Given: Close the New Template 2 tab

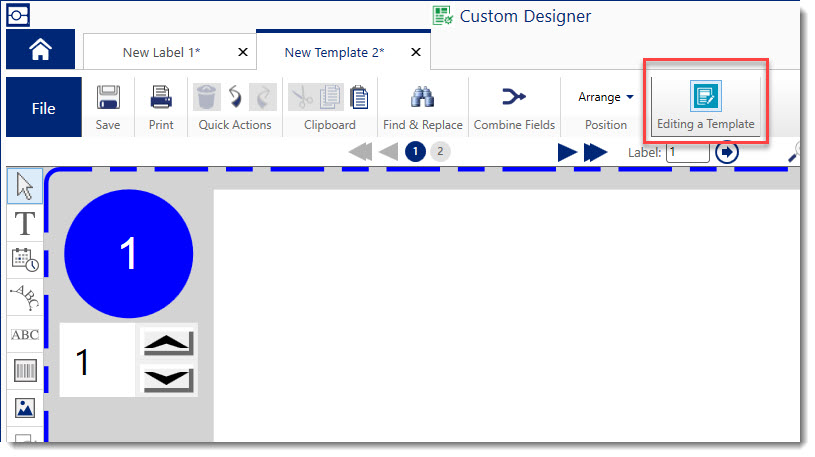Looking at the screenshot, I should click(416, 52).
